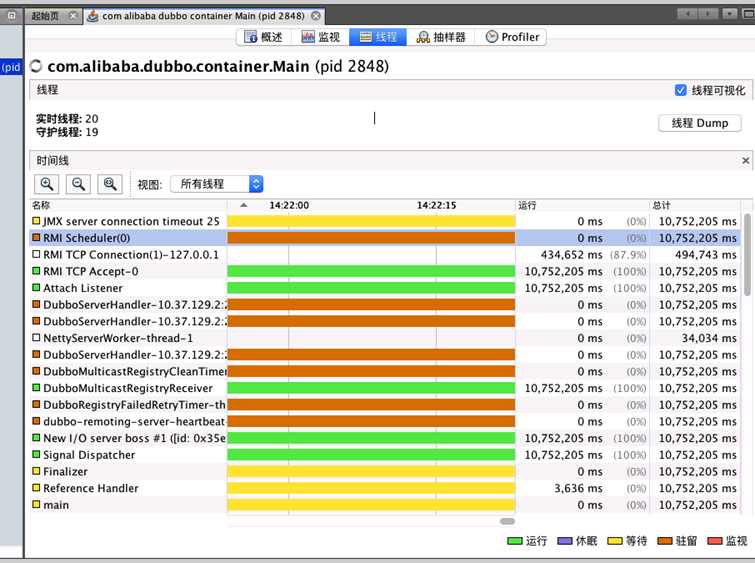Image resolution: width=755 pixels, height=563 pixels.
Task: Click the sidebar toggle icon at top-left
Action: pyautogui.click(x=12, y=16)
